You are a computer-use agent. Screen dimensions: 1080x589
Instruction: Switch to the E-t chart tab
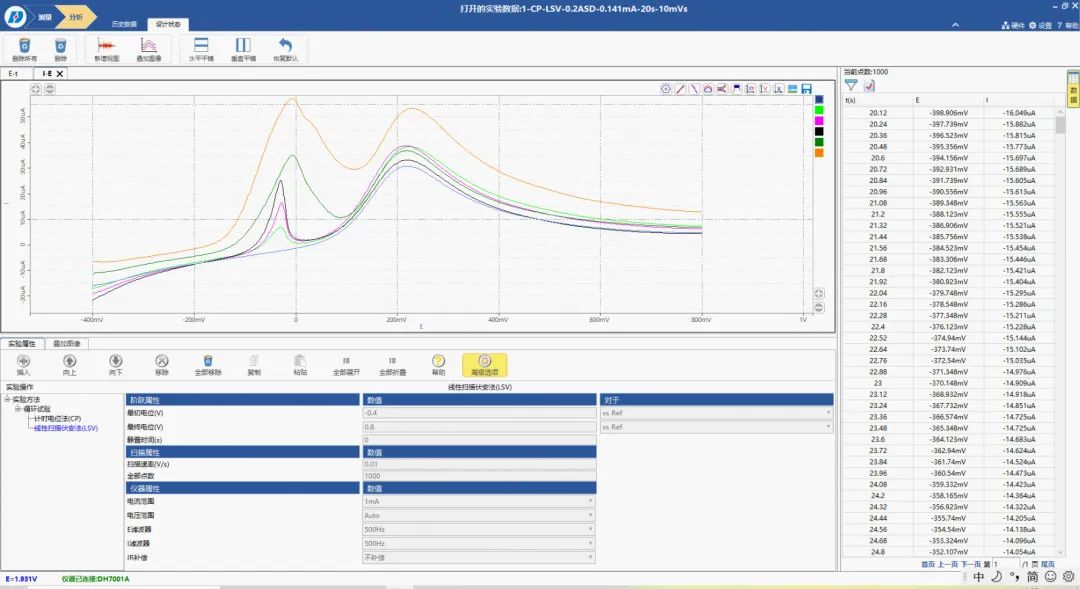pos(14,73)
